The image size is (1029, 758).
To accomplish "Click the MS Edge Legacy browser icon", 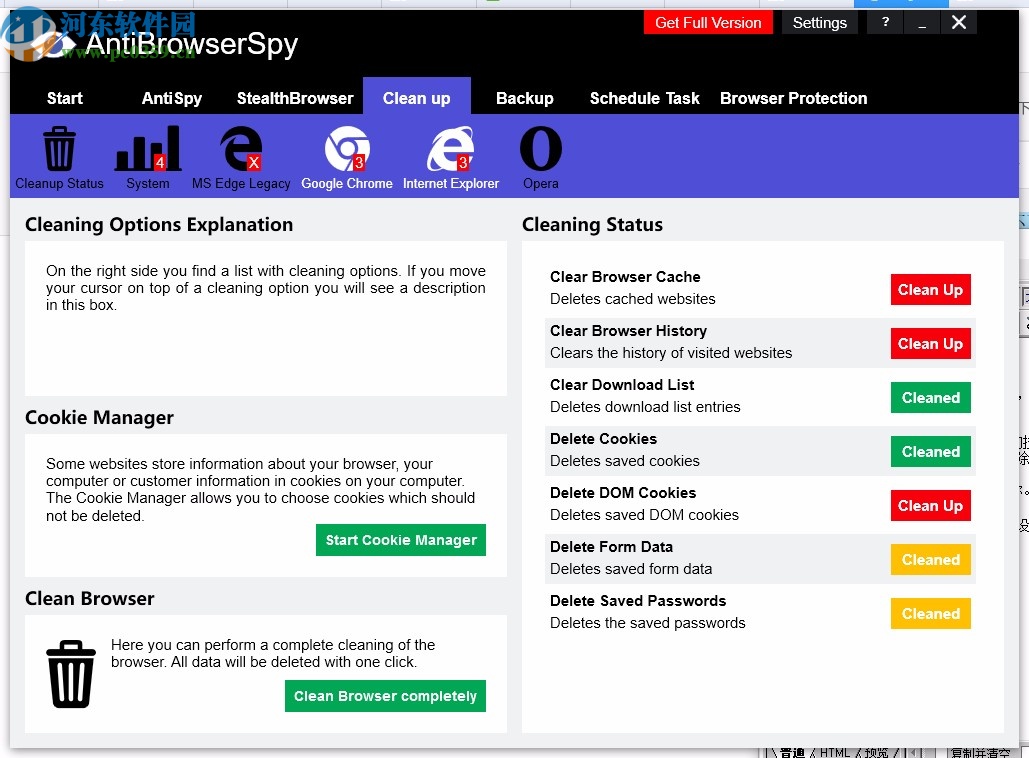I will coord(240,148).
